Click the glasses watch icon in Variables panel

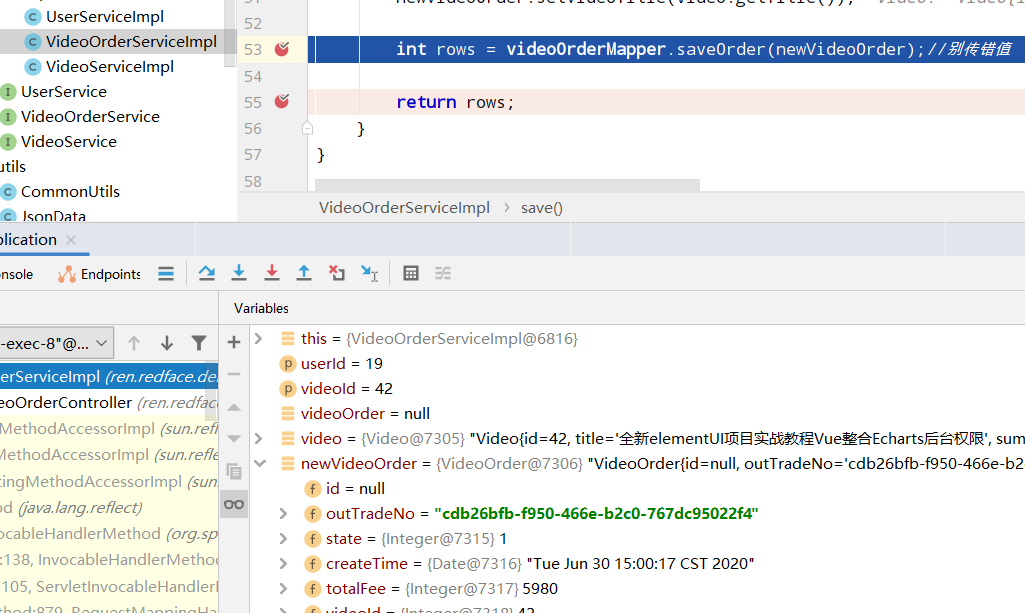(x=233, y=503)
